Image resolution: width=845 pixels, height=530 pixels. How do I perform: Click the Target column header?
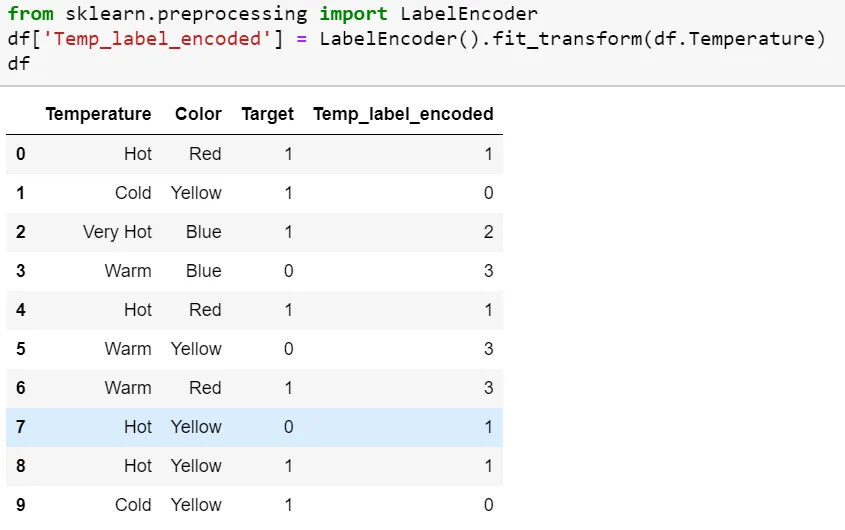click(x=267, y=114)
